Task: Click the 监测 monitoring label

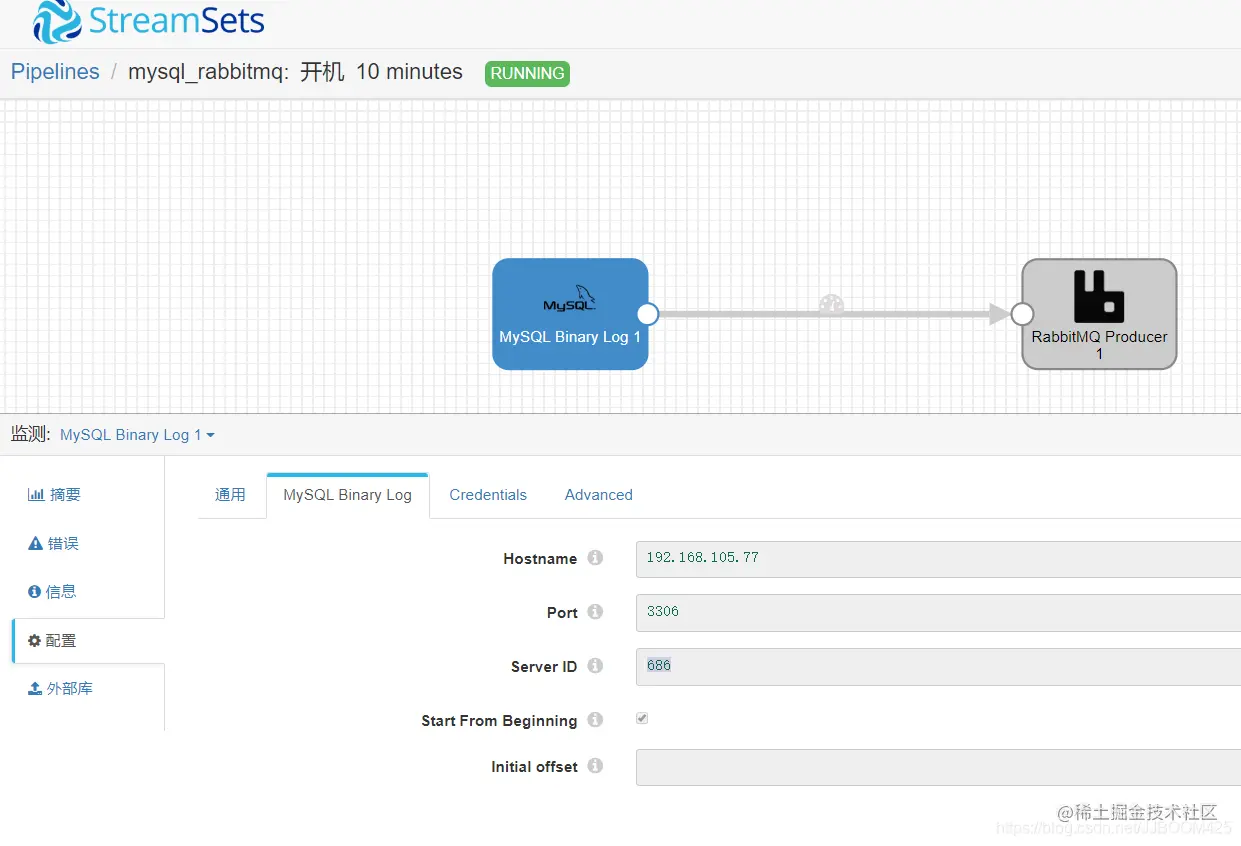Action: point(30,434)
